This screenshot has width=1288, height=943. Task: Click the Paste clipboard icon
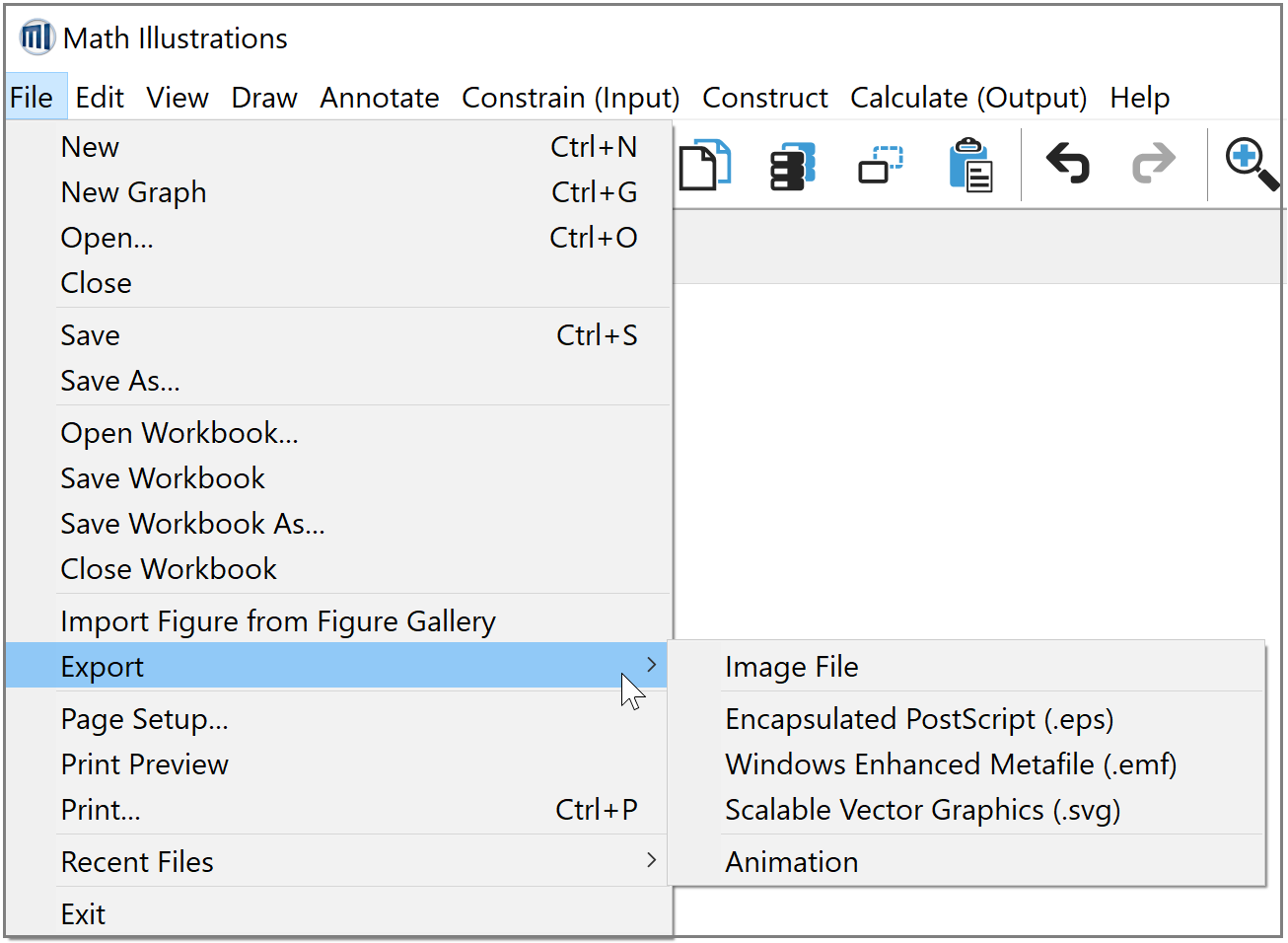click(x=969, y=165)
